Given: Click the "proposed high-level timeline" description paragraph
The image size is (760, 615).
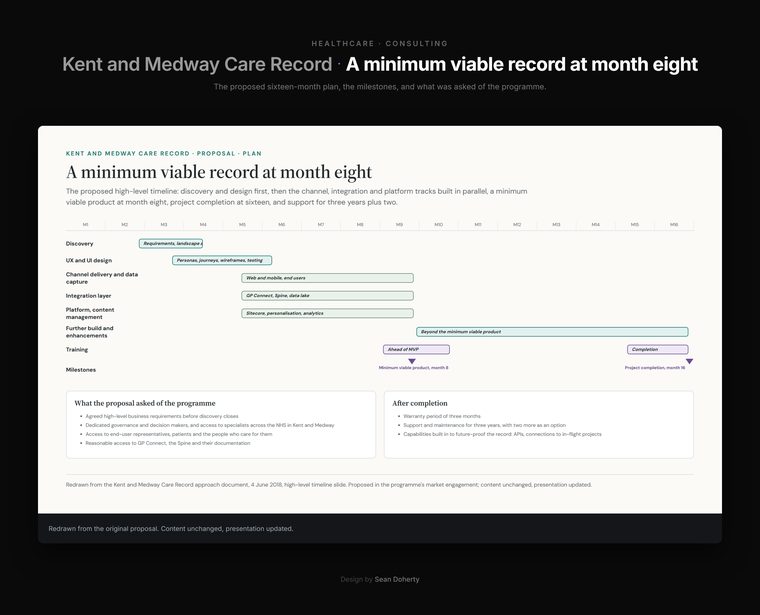Looking at the screenshot, I should [x=297, y=197].
